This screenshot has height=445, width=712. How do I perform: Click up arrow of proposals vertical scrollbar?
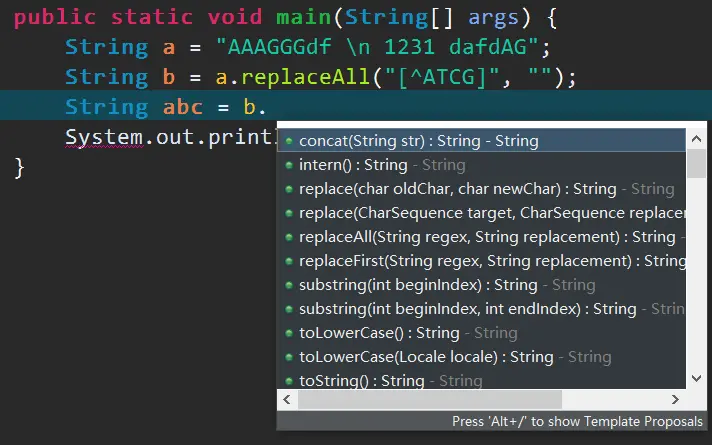pos(697,139)
